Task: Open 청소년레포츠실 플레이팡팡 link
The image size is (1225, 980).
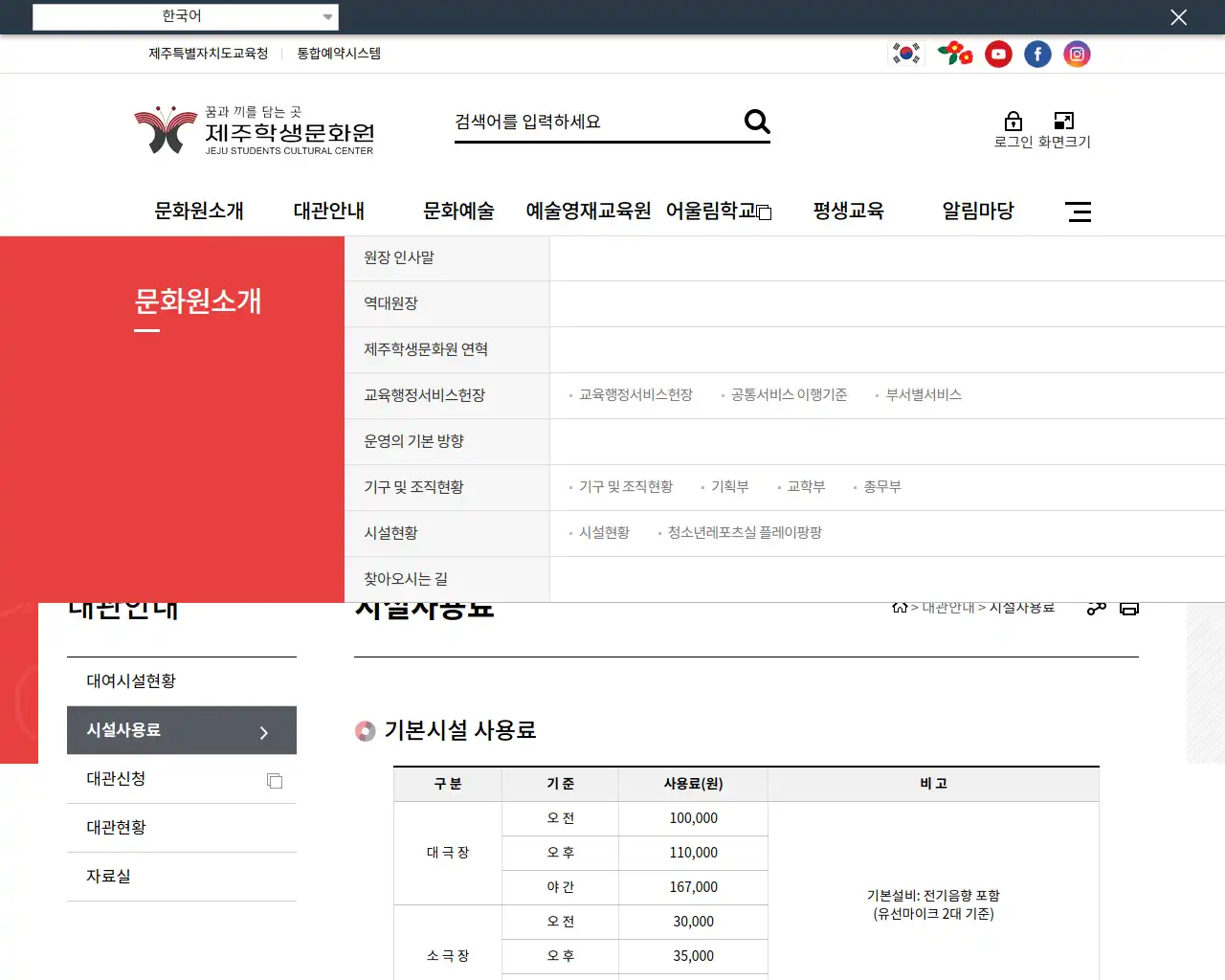Action: (x=745, y=533)
